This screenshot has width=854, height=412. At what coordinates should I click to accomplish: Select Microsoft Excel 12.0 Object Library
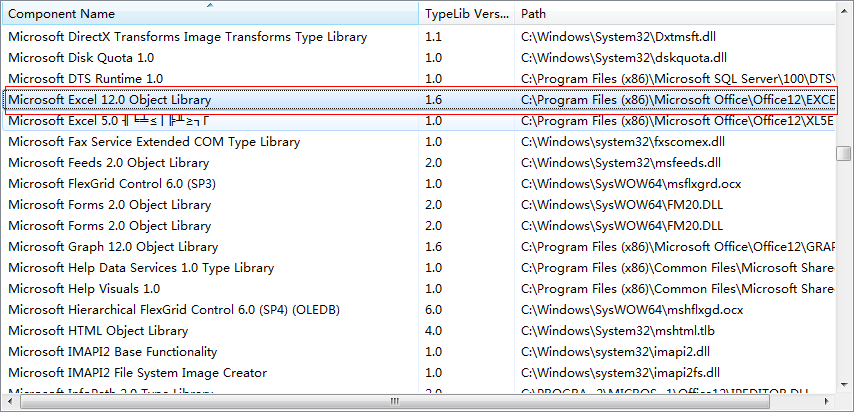109,100
